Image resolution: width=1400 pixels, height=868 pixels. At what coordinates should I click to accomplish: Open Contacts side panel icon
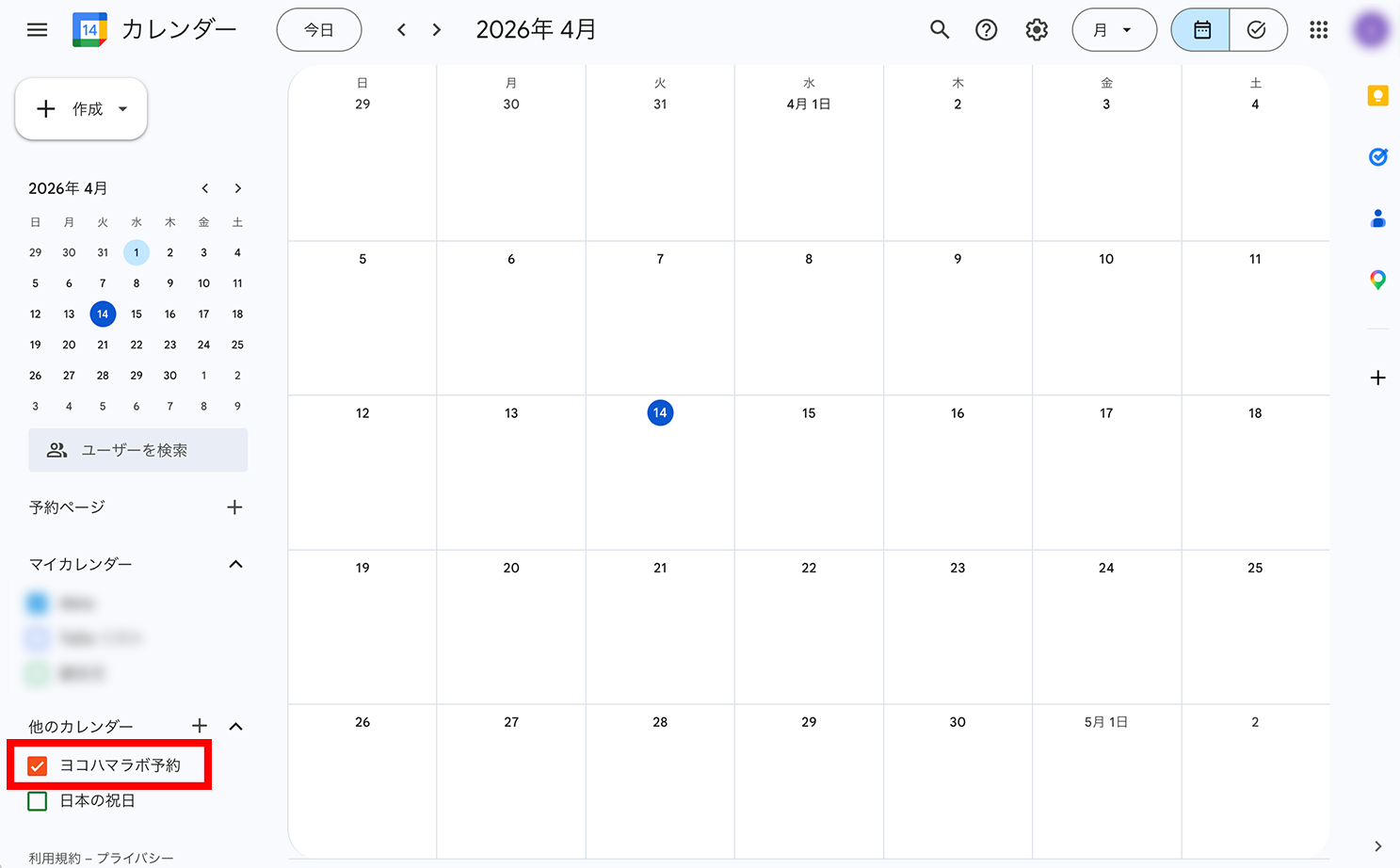click(1377, 218)
